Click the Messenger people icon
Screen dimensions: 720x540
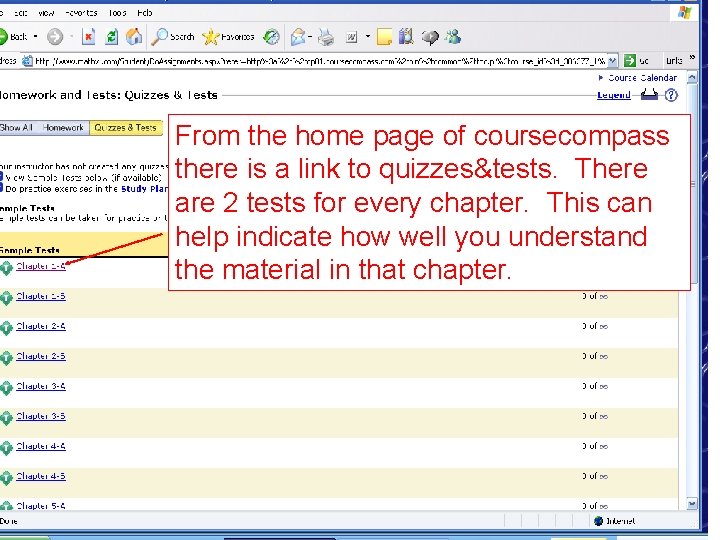tap(453, 37)
